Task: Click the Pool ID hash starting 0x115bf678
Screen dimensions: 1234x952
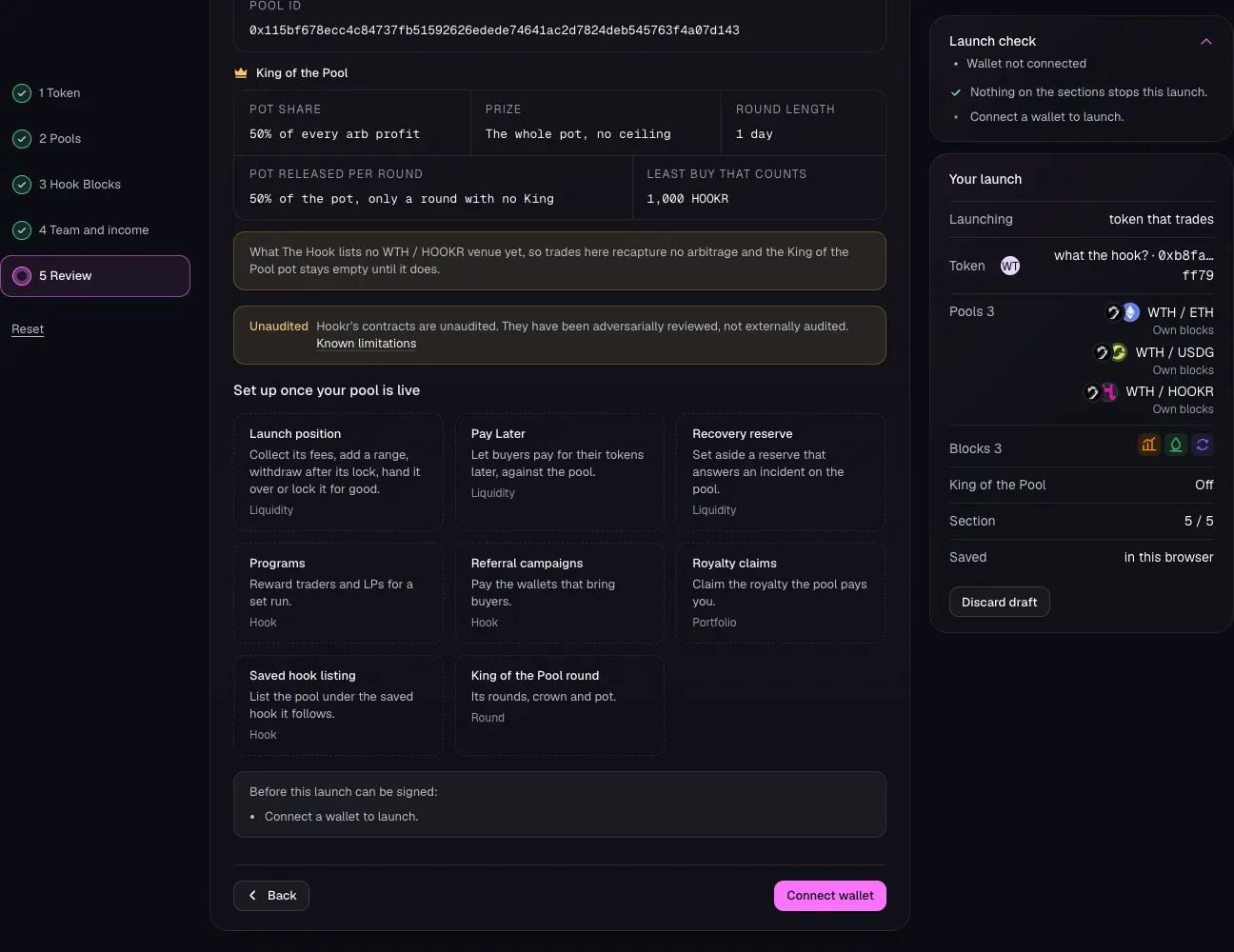Action: pyautogui.click(x=494, y=30)
